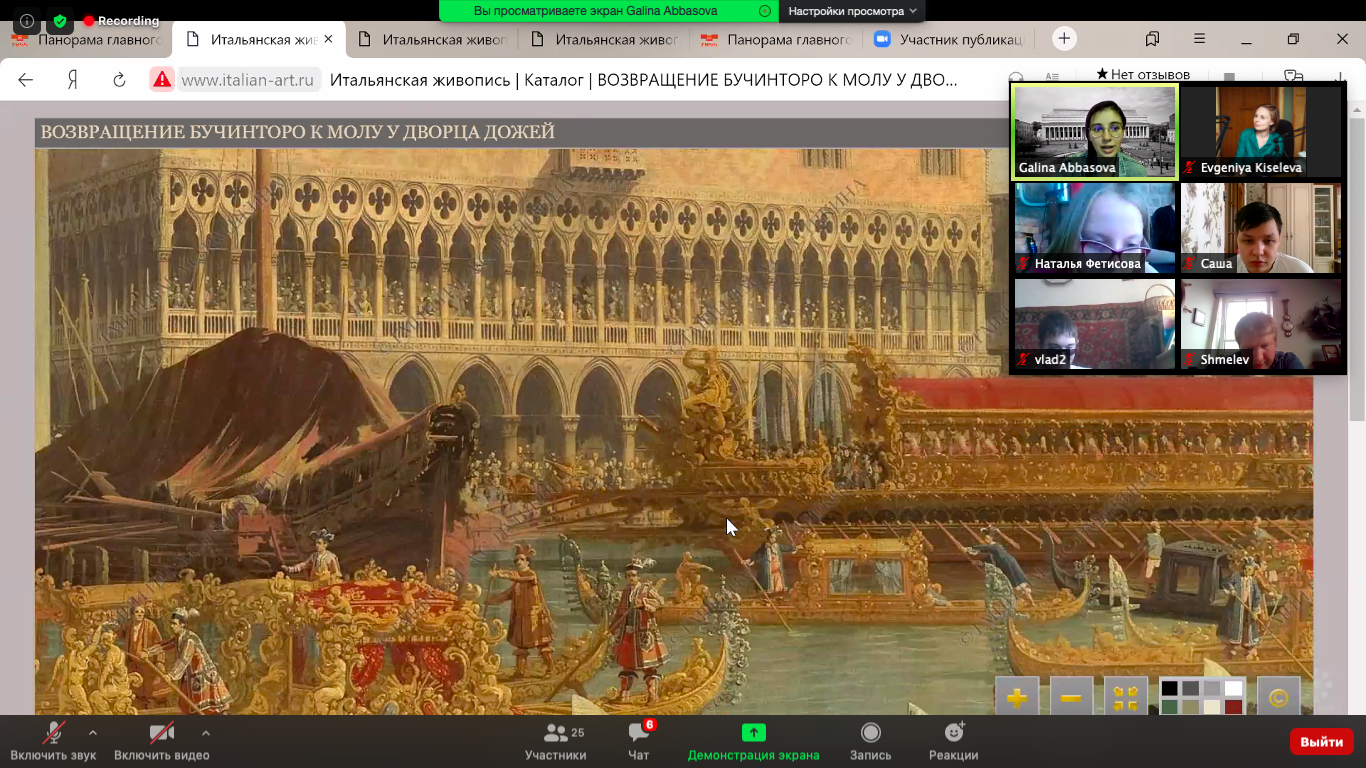Zoom in painting with yellow plus icon
Screen dimensions: 1366x768
[1017, 698]
